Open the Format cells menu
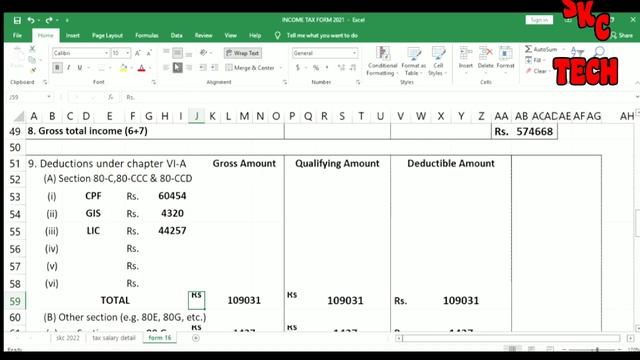640x360 pixels. tap(505, 59)
